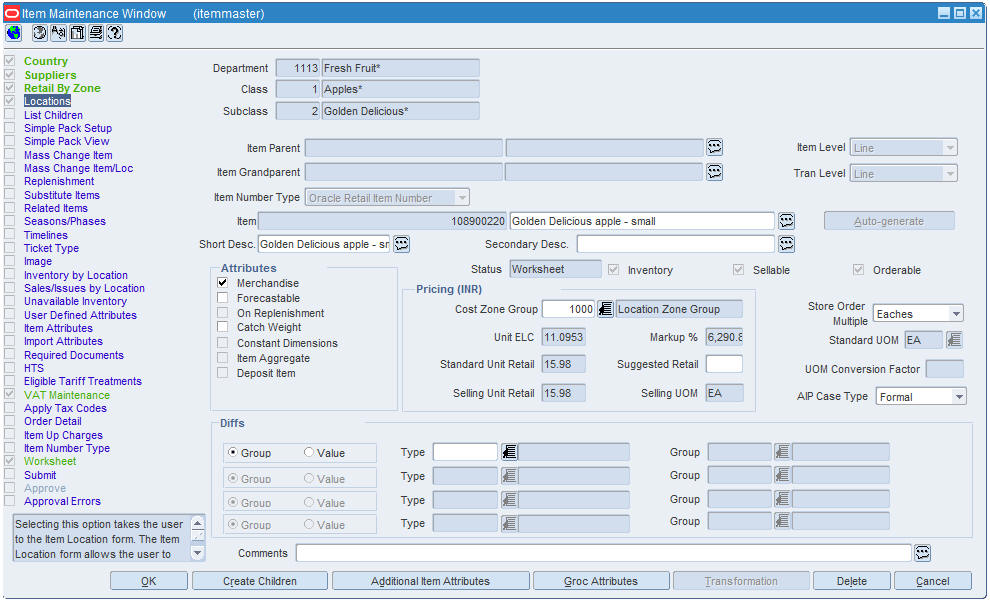
Task: Open Standard UOM list of values icon
Action: (x=954, y=340)
